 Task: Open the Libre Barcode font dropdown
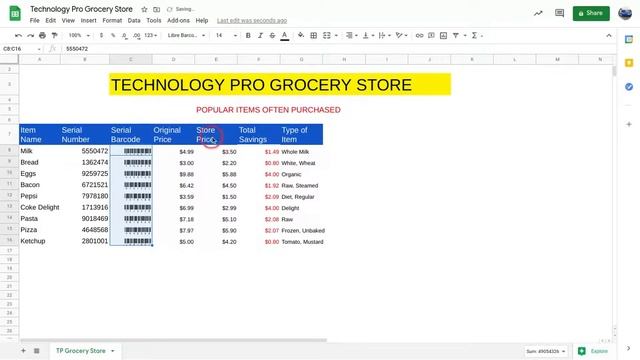[186, 36]
